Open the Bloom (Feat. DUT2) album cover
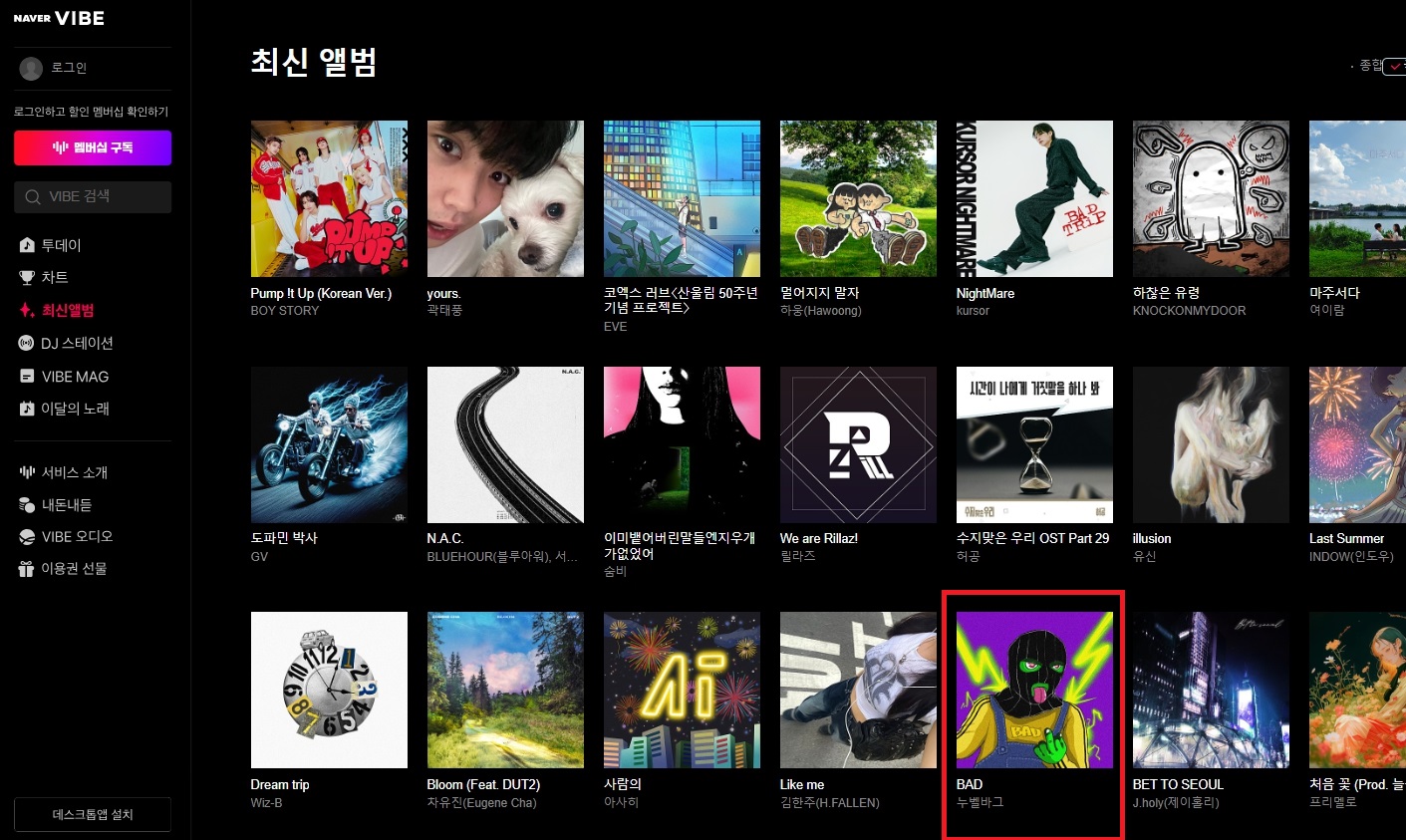1406x840 pixels. [505, 690]
